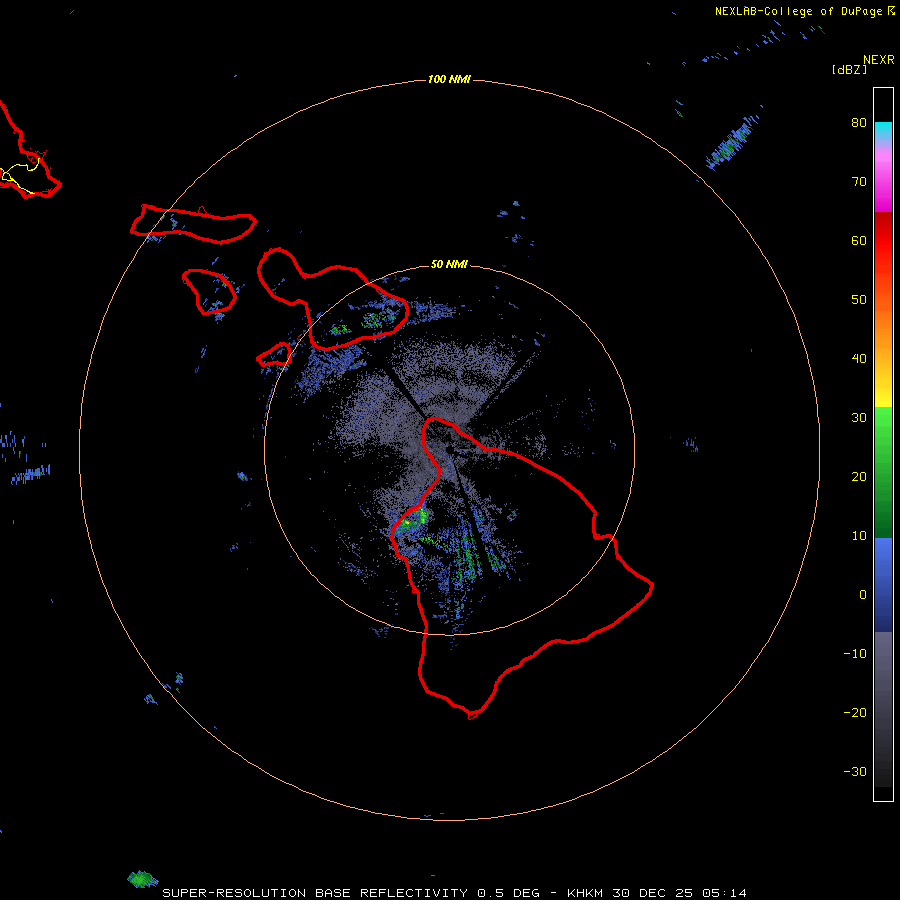
Task: Click the green echo near the image's bottom-left corner
Action: tap(142, 879)
